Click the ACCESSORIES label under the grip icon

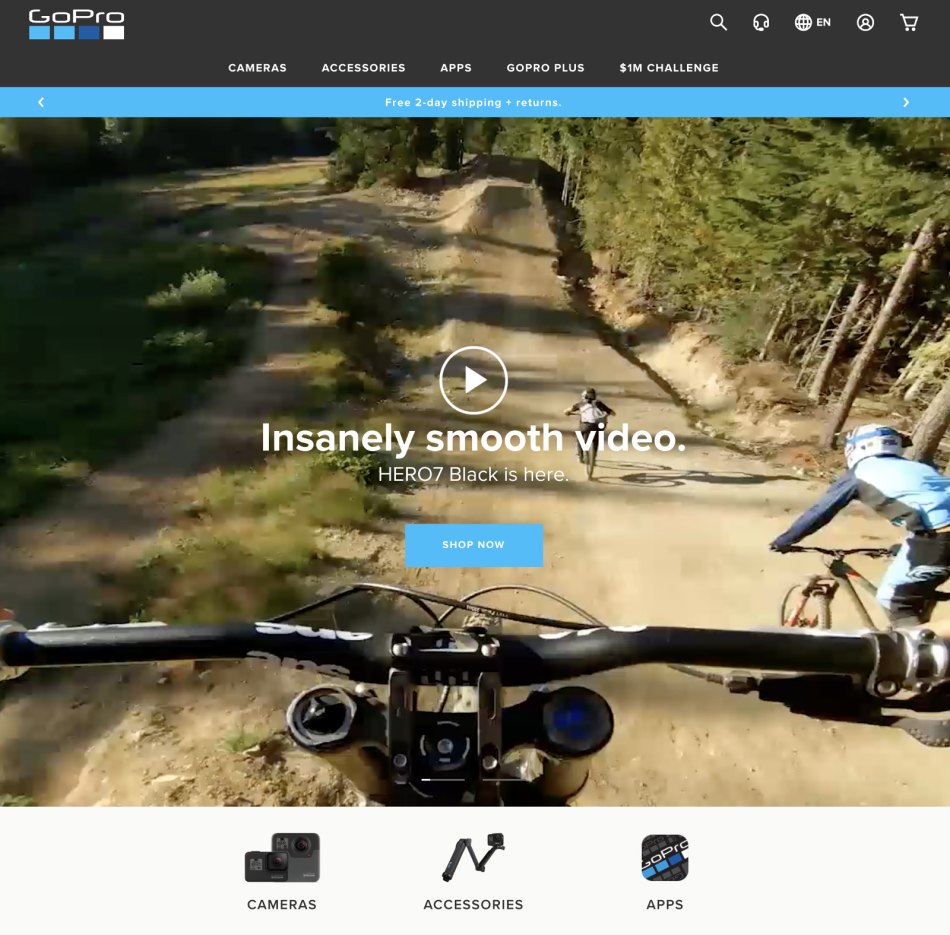[x=474, y=904]
